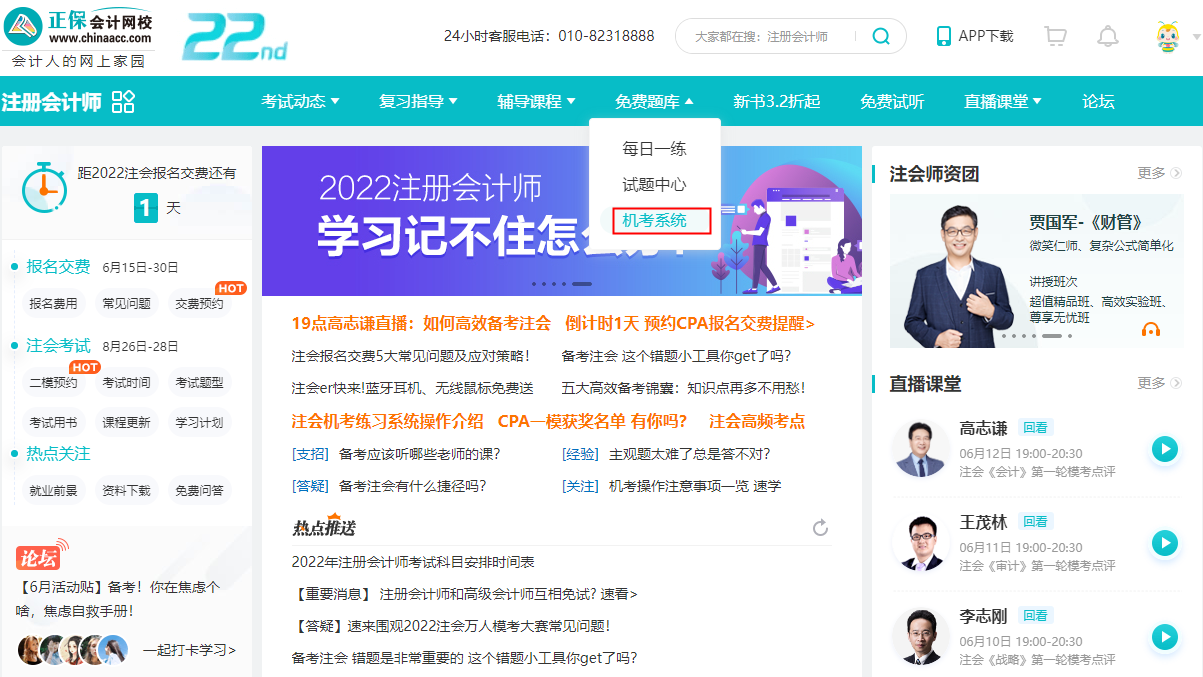
Task: Click the 考试题型 tag button
Action: [199, 382]
